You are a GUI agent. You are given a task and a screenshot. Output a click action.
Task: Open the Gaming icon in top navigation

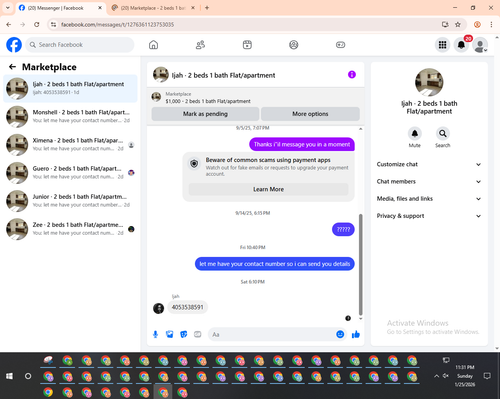coord(340,45)
